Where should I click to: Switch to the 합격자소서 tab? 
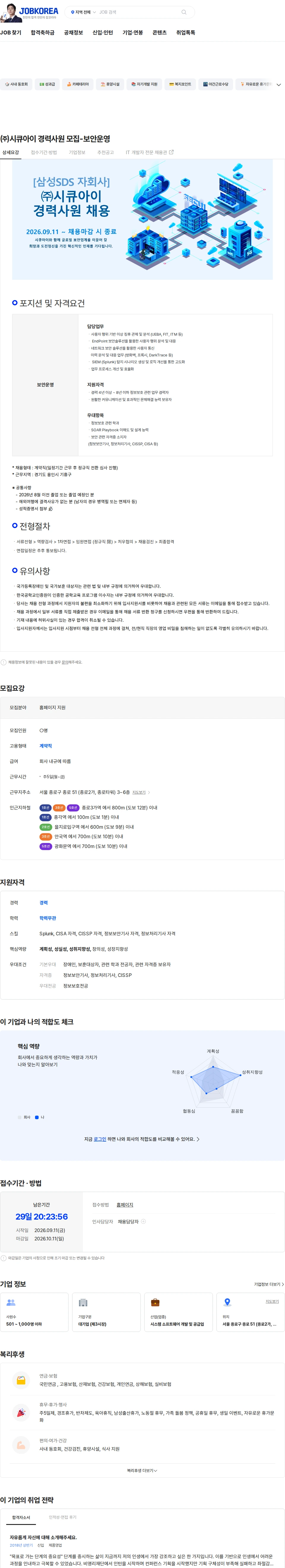click(x=21, y=1518)
